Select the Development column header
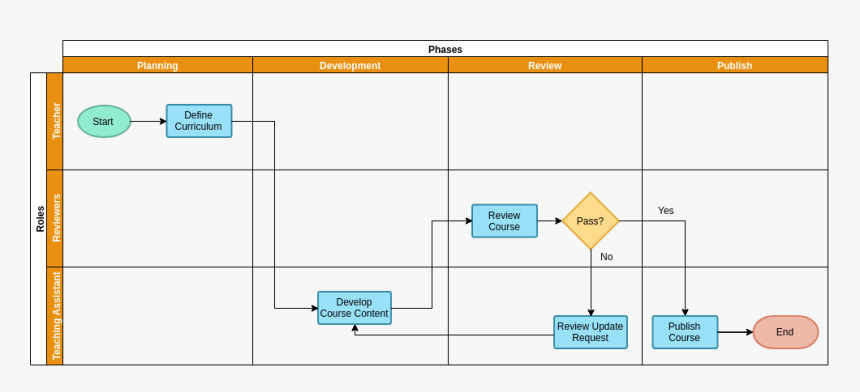The width and height of the screenshot is (860, 392). (x=350, y=65)
